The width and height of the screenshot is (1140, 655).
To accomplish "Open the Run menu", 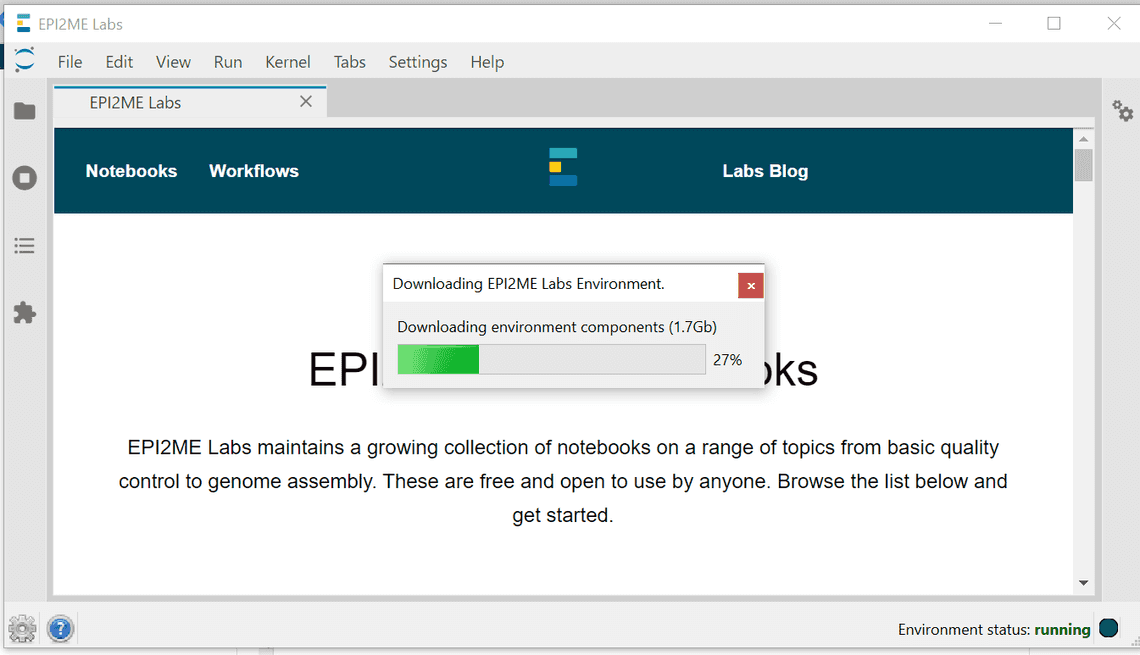I will [x=228, y=62].
